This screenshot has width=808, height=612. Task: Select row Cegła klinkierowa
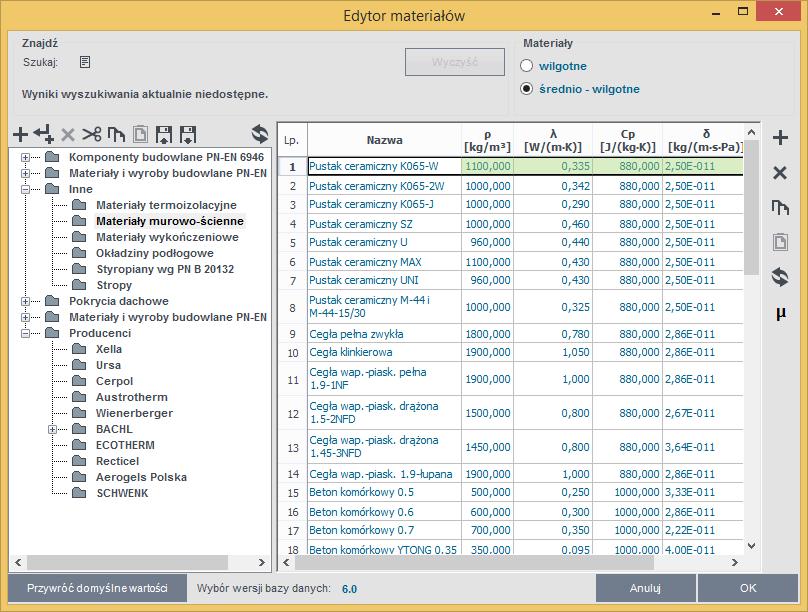[511, 352]
